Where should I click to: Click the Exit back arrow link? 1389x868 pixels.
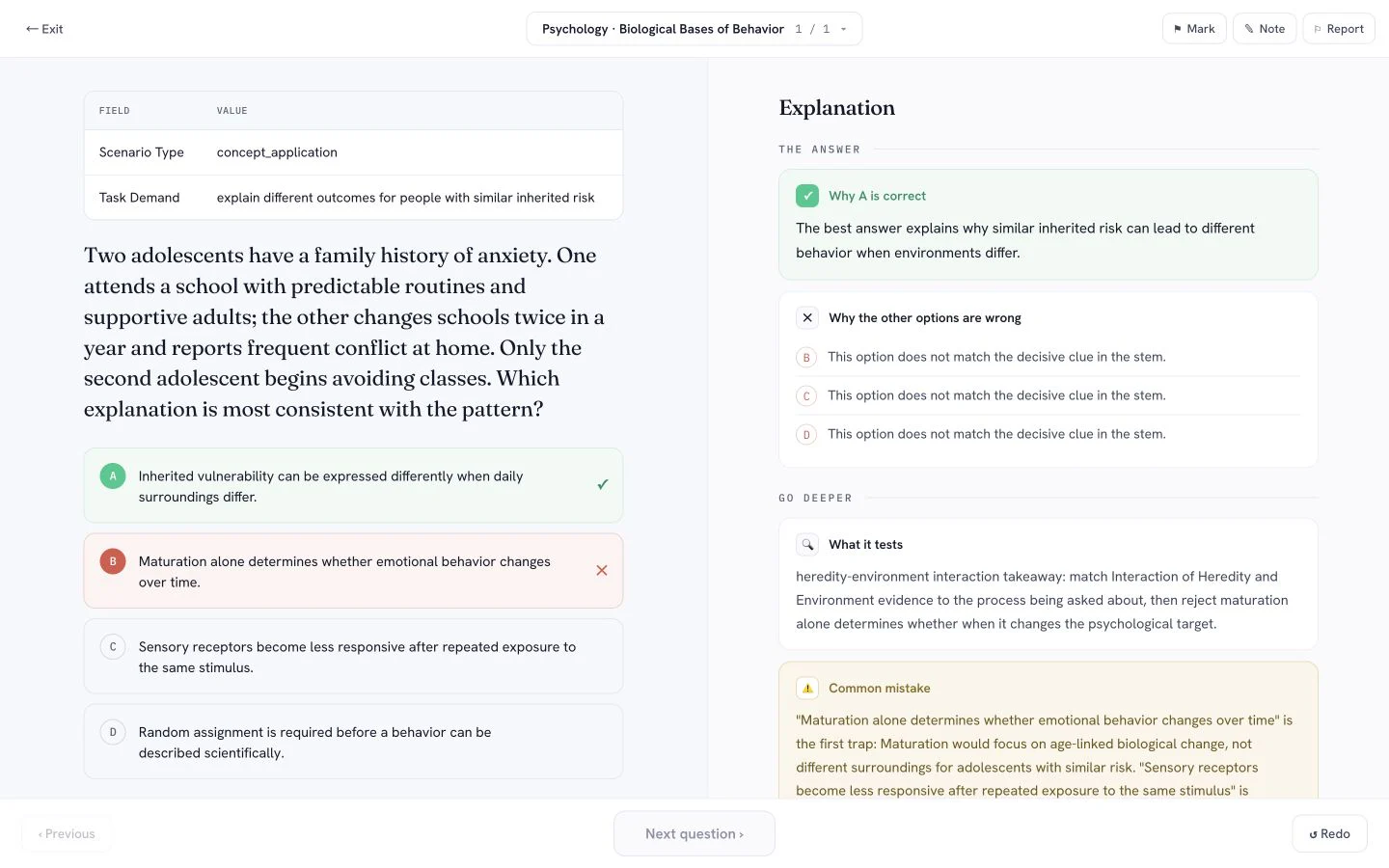44,29
